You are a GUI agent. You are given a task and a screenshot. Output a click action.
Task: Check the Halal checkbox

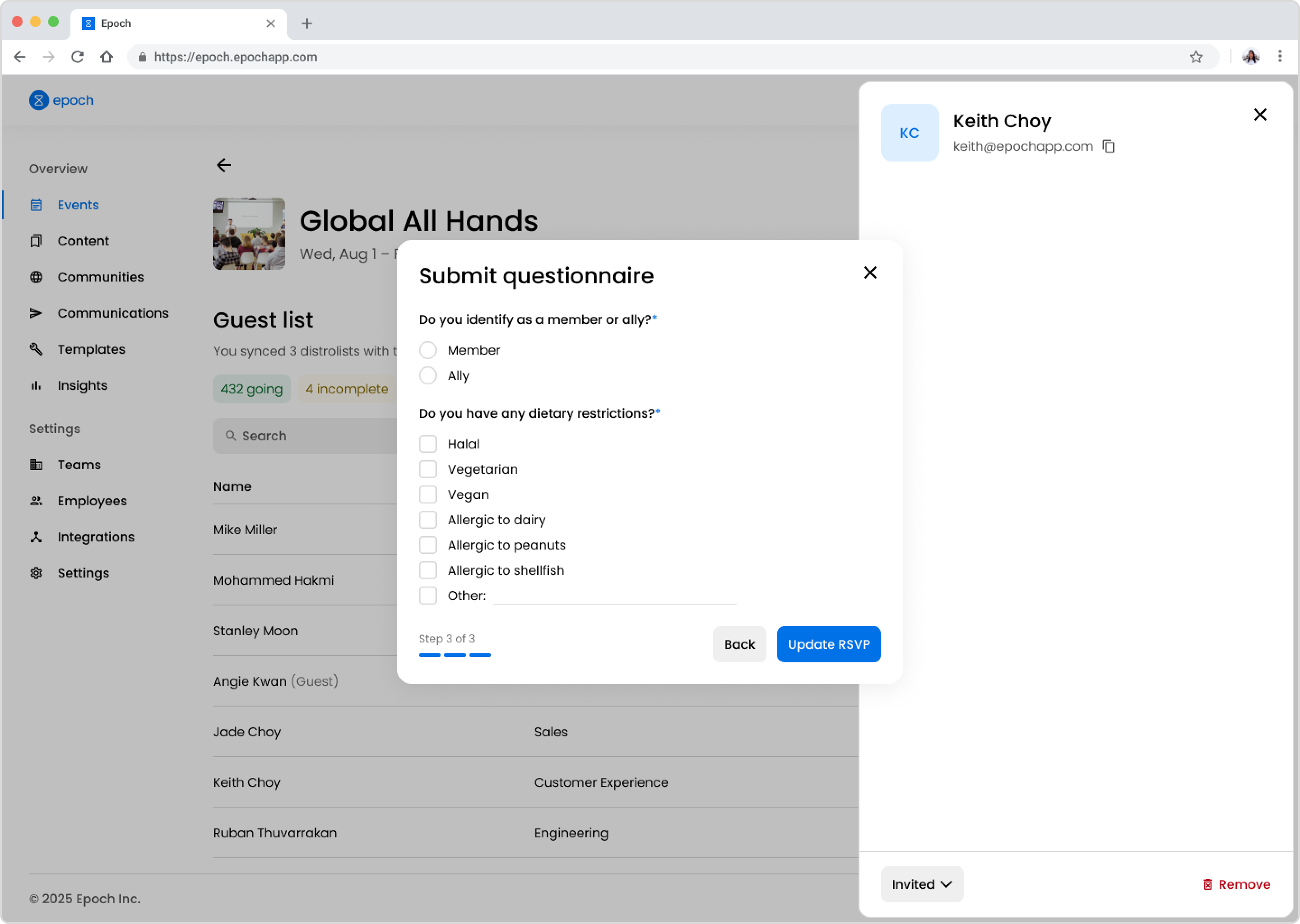428,444
